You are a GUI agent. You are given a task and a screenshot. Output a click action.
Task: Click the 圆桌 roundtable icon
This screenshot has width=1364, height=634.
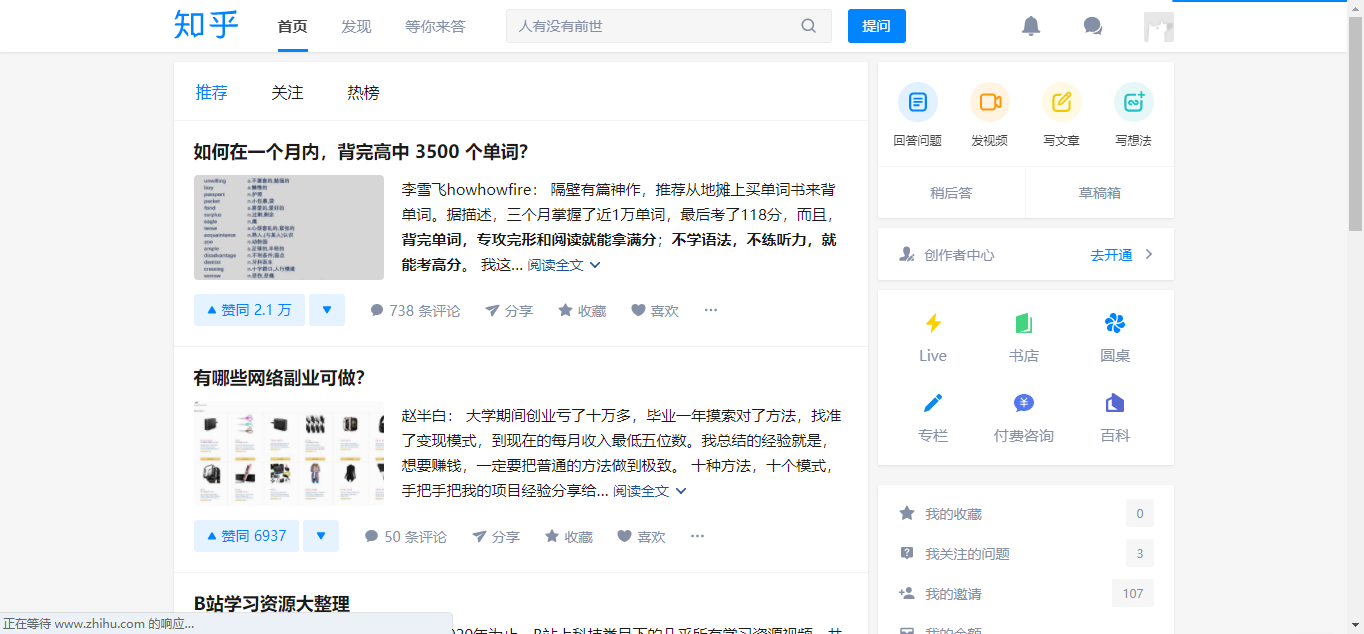(x=1114, y=322)
